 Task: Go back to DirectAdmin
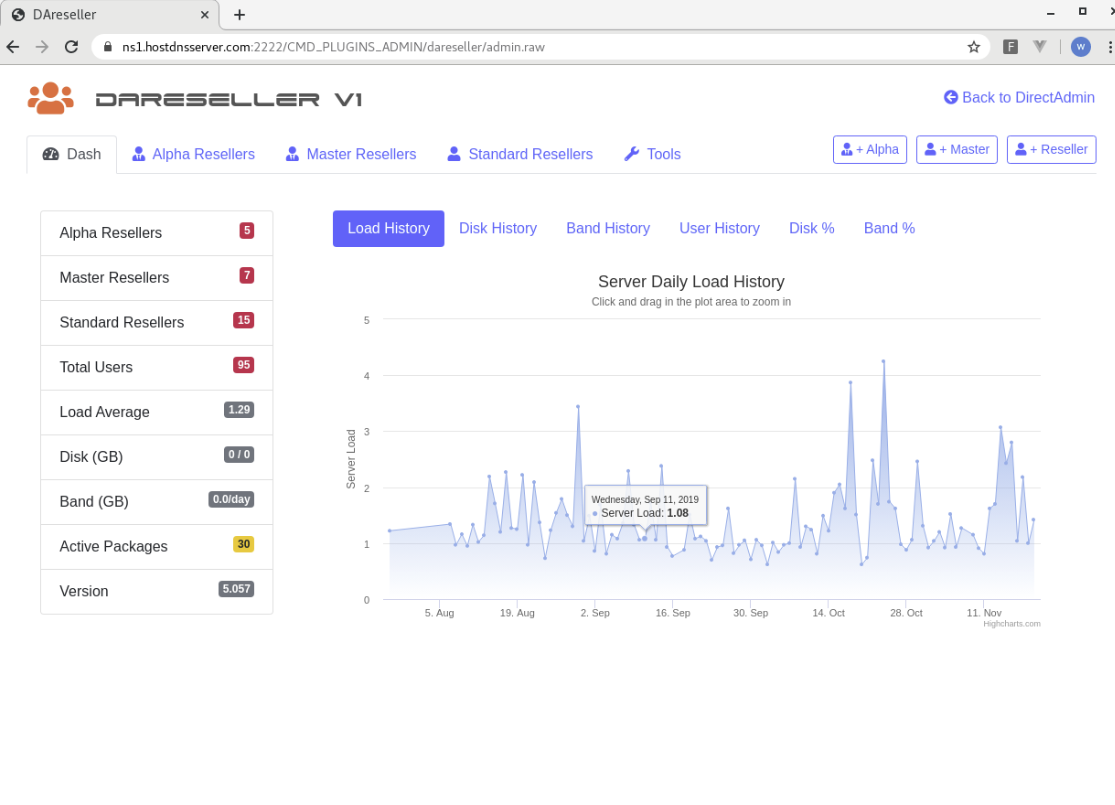point(1019,97)
